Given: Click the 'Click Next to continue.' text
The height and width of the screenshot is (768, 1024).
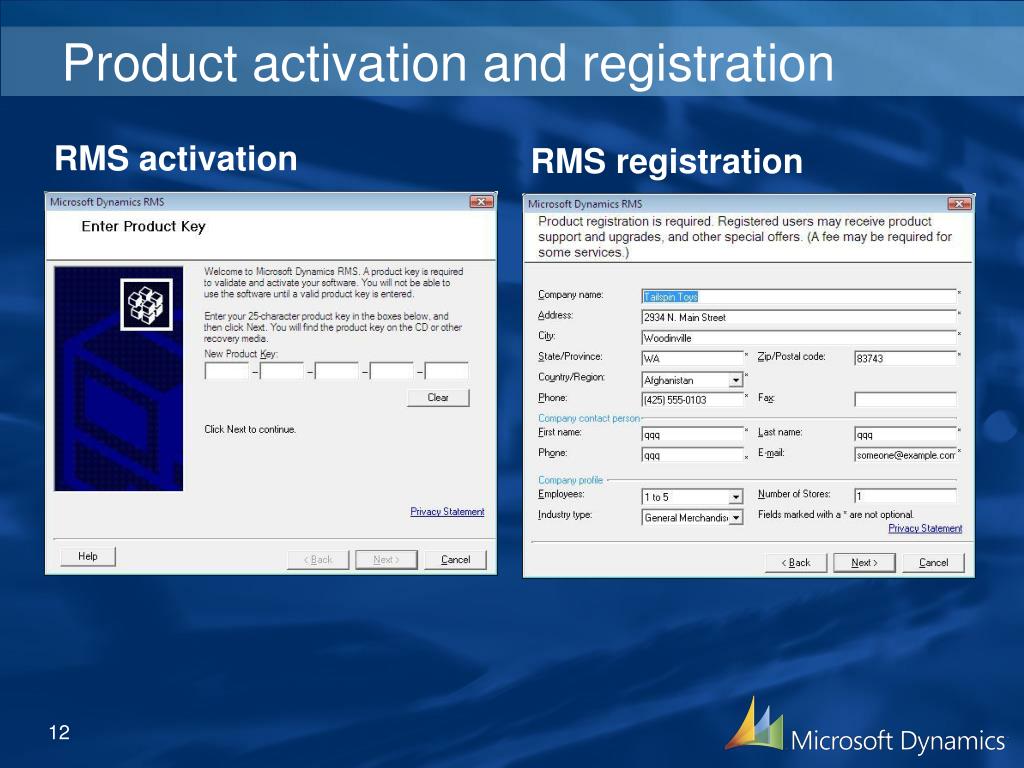Looking at the screenshot, I should (250, 429).
